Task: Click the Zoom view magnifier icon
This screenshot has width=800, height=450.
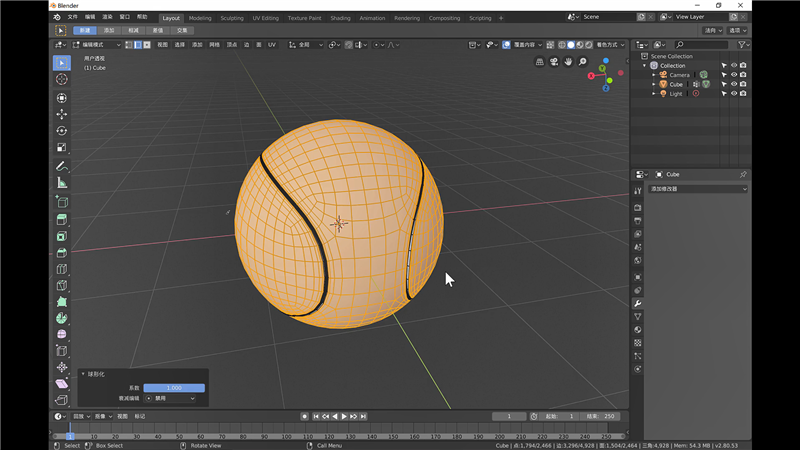Action: (582, 62)
